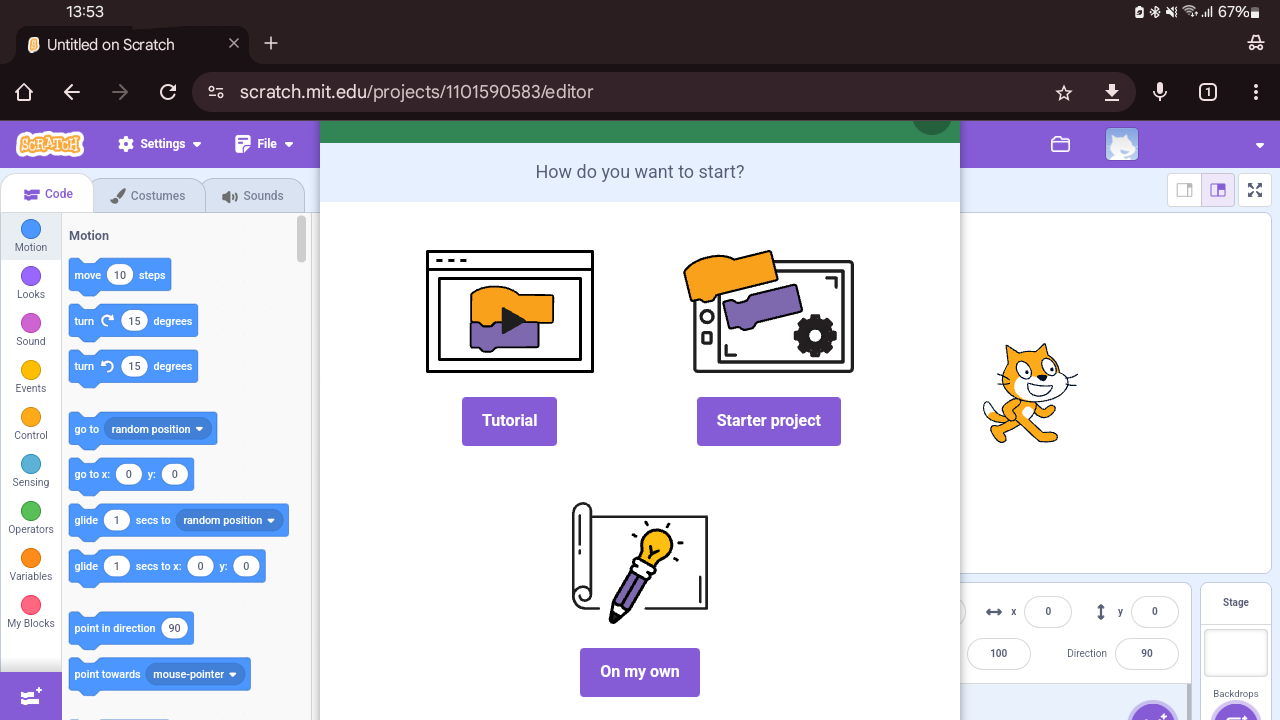Expand point towards mouse-pointer dropdown
The image size is (1280, 720).
pyautogui.click(x=195, y=674)
